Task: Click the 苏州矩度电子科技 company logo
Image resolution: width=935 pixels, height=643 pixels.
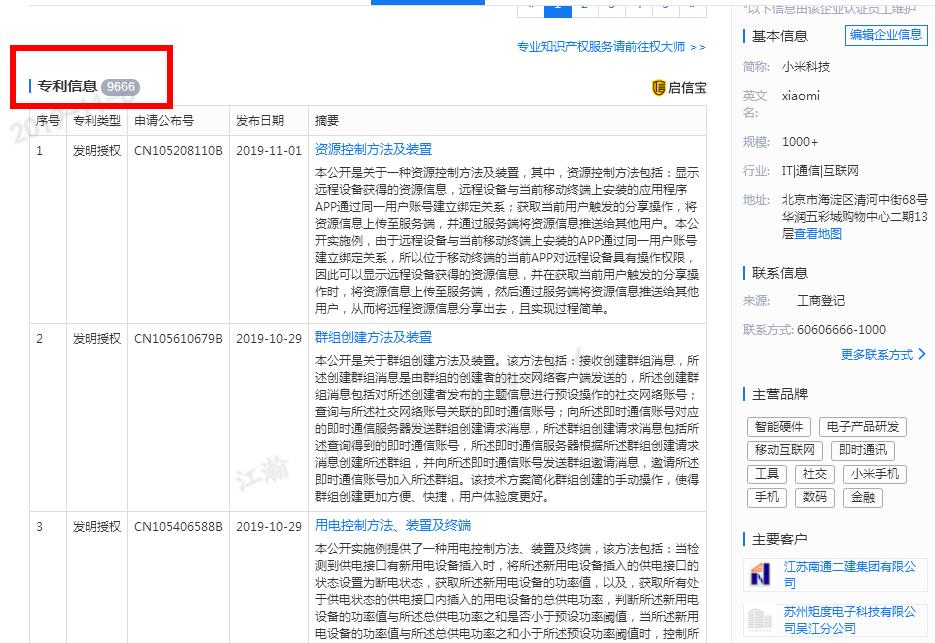Action: (760, 618)
